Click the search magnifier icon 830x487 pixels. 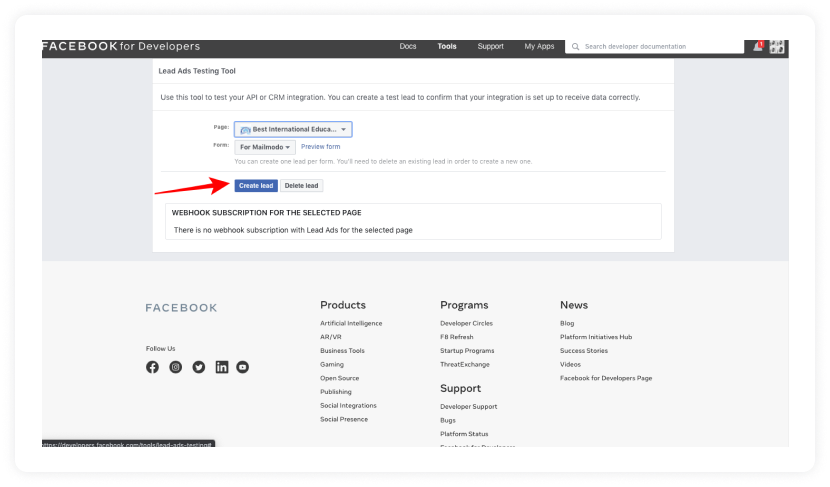point(575,47)
